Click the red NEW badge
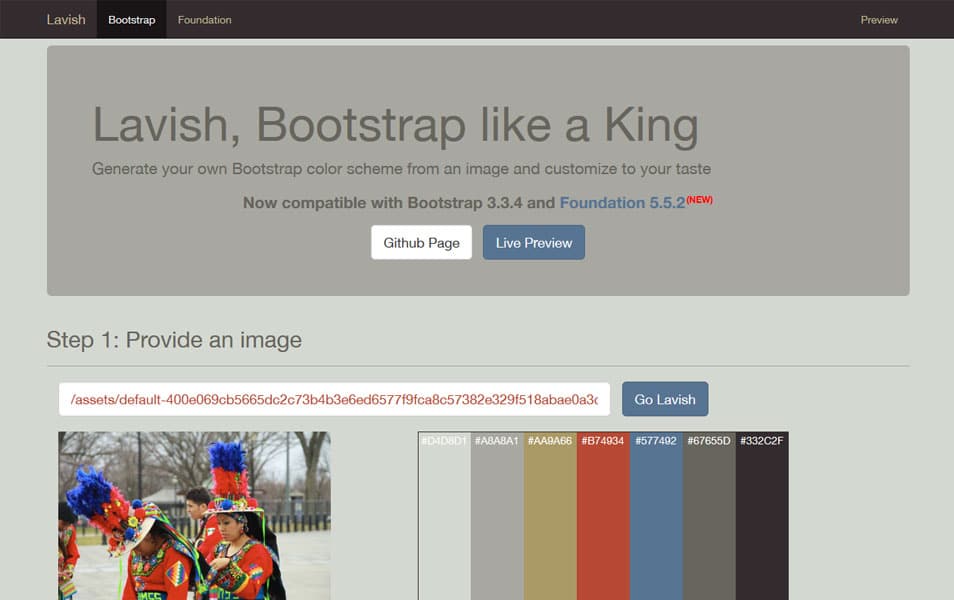Screen dimensions: 954x600 [700, 200]
